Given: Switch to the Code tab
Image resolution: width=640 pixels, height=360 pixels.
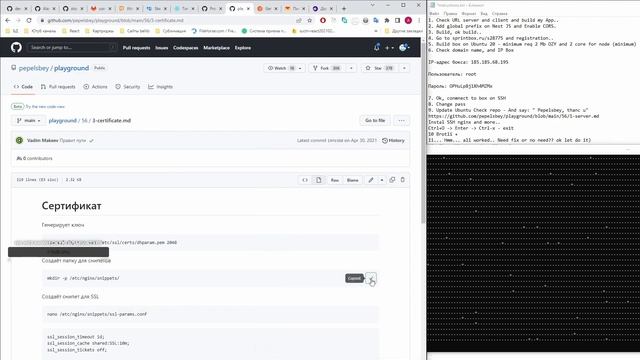Looking at the screenshot, I should 23,87.
